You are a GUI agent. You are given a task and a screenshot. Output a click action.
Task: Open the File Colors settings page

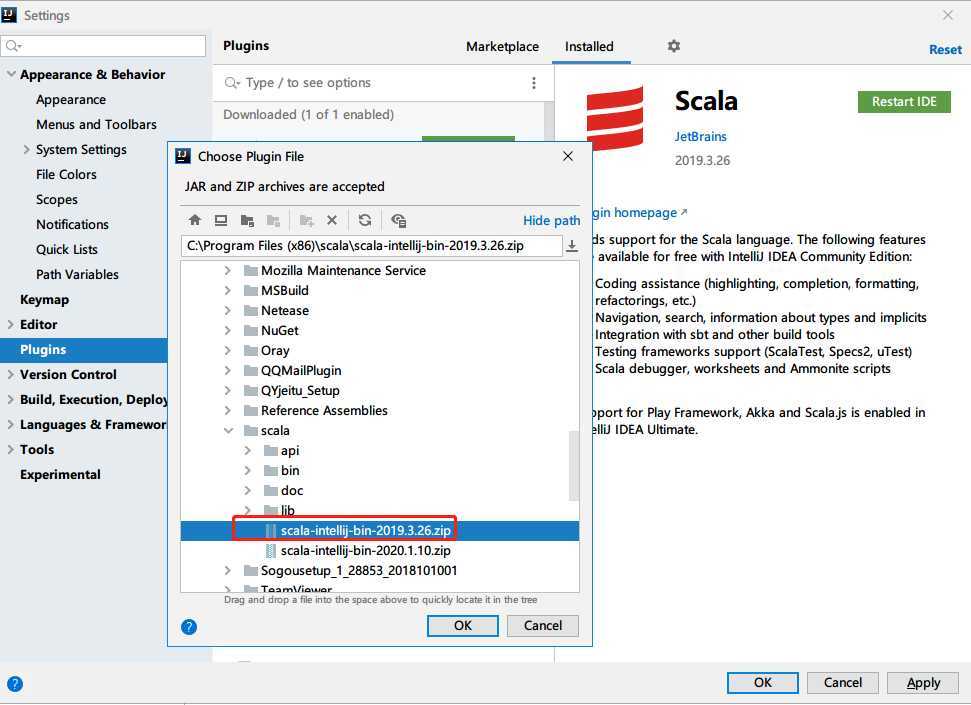[66, 175]
